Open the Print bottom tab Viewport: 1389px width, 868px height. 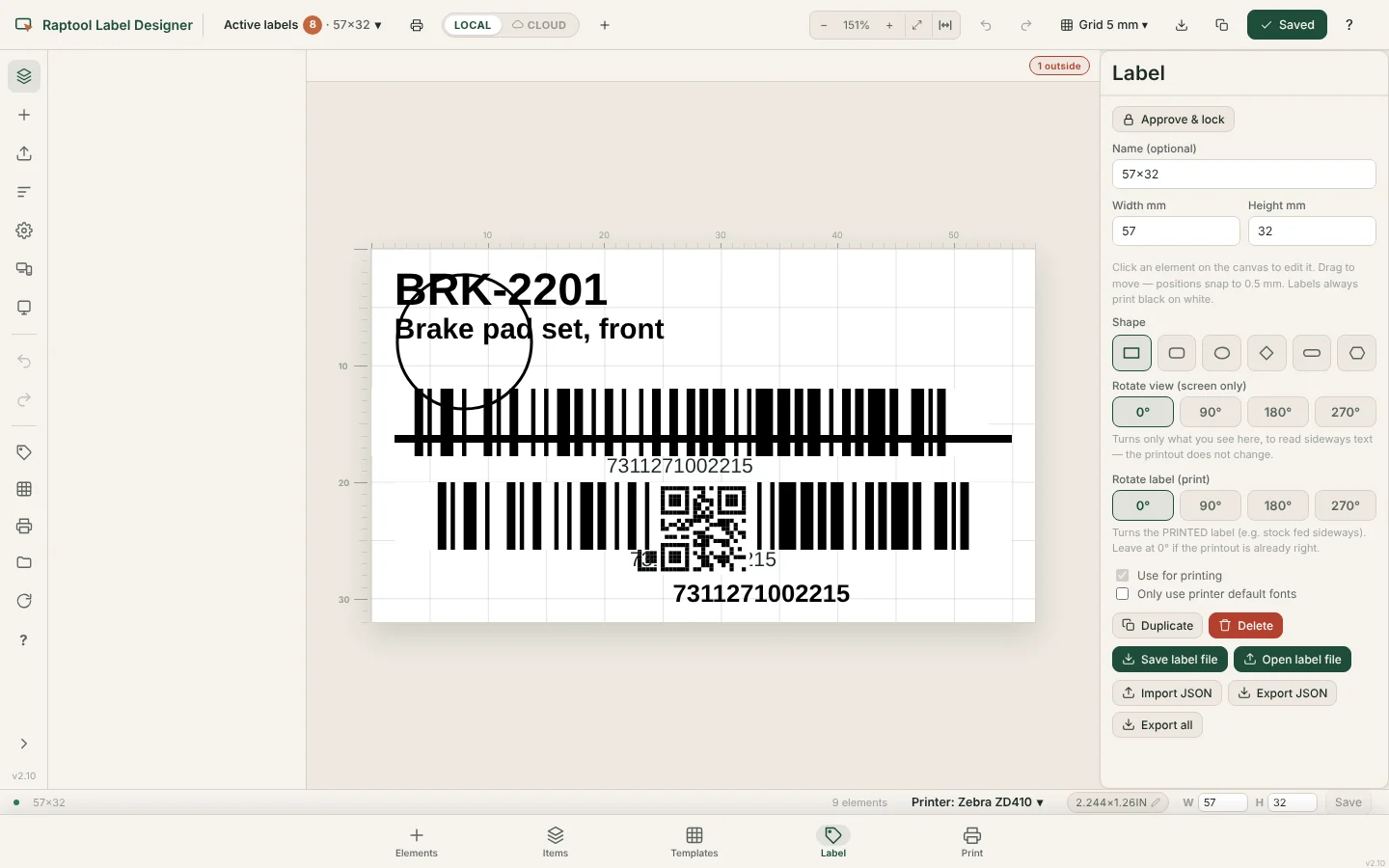972,842
